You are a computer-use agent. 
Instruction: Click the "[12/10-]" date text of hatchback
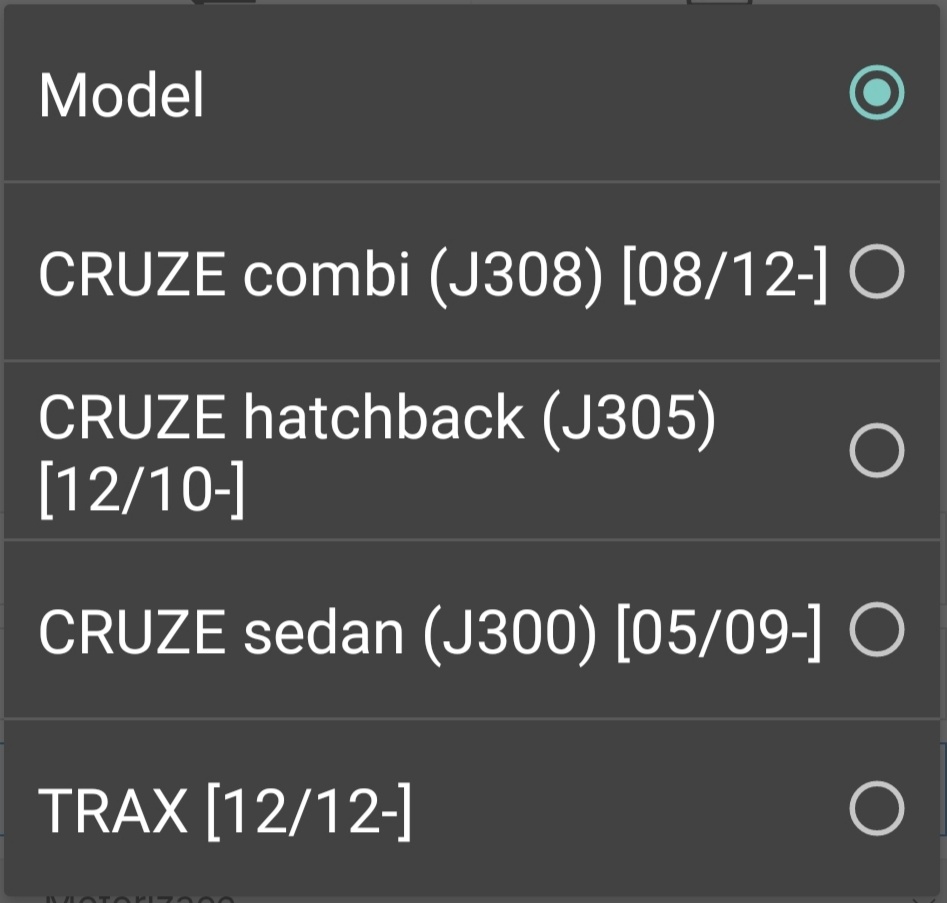(141, 493)
